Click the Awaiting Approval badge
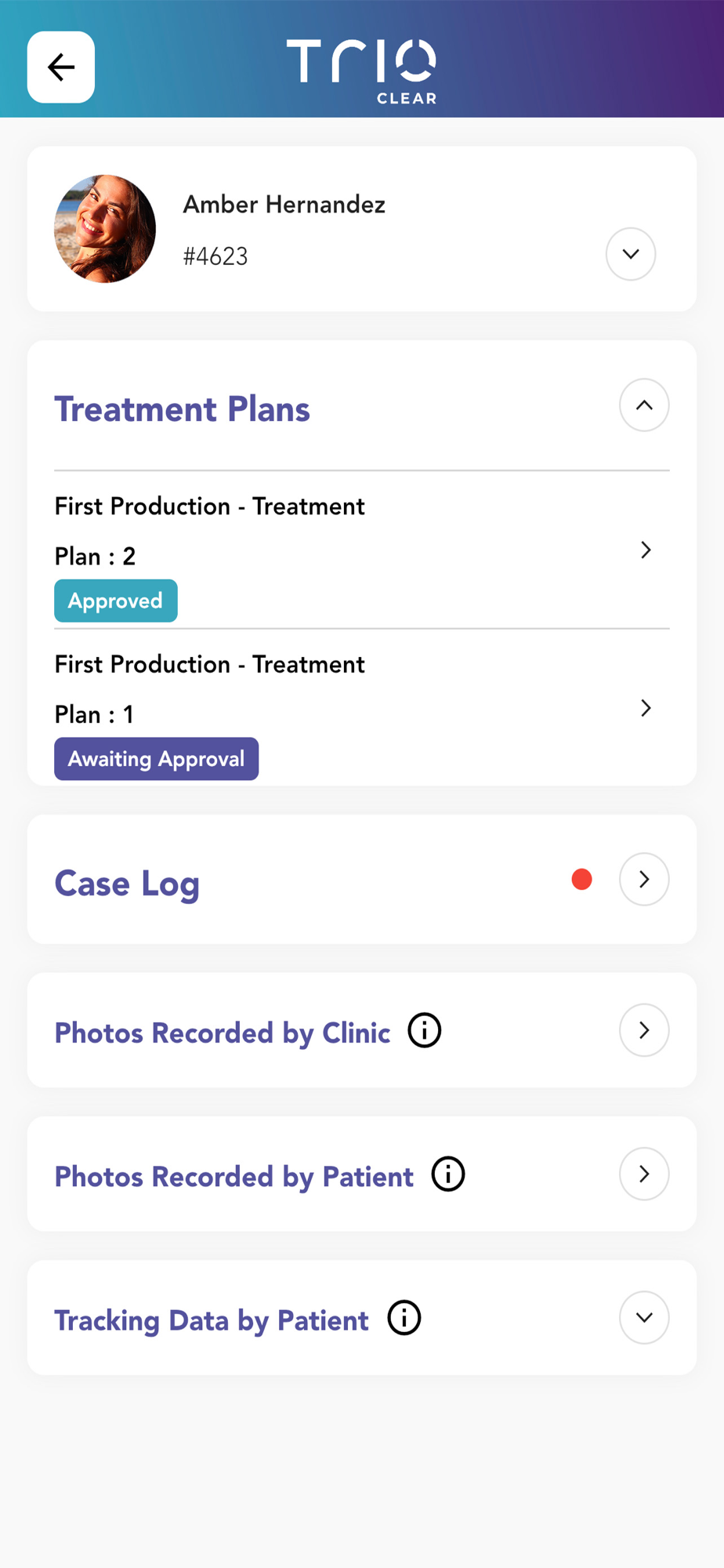This screenshot has width=724, height=1568. pos(156,759)
